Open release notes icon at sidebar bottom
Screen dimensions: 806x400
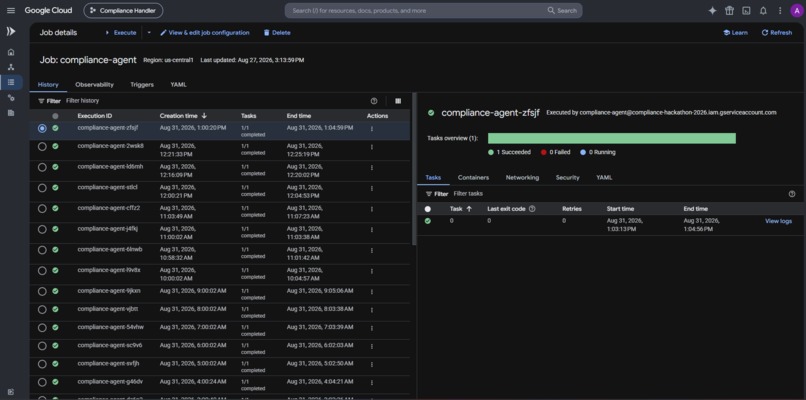(x=11, y=392)
